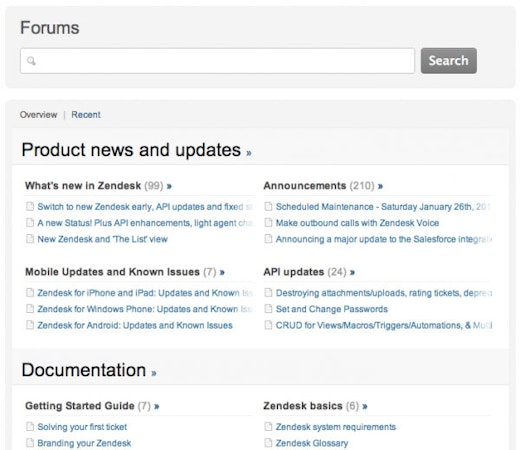Select the Overview tab
This screenshot has height=450, width=520.
38,115
